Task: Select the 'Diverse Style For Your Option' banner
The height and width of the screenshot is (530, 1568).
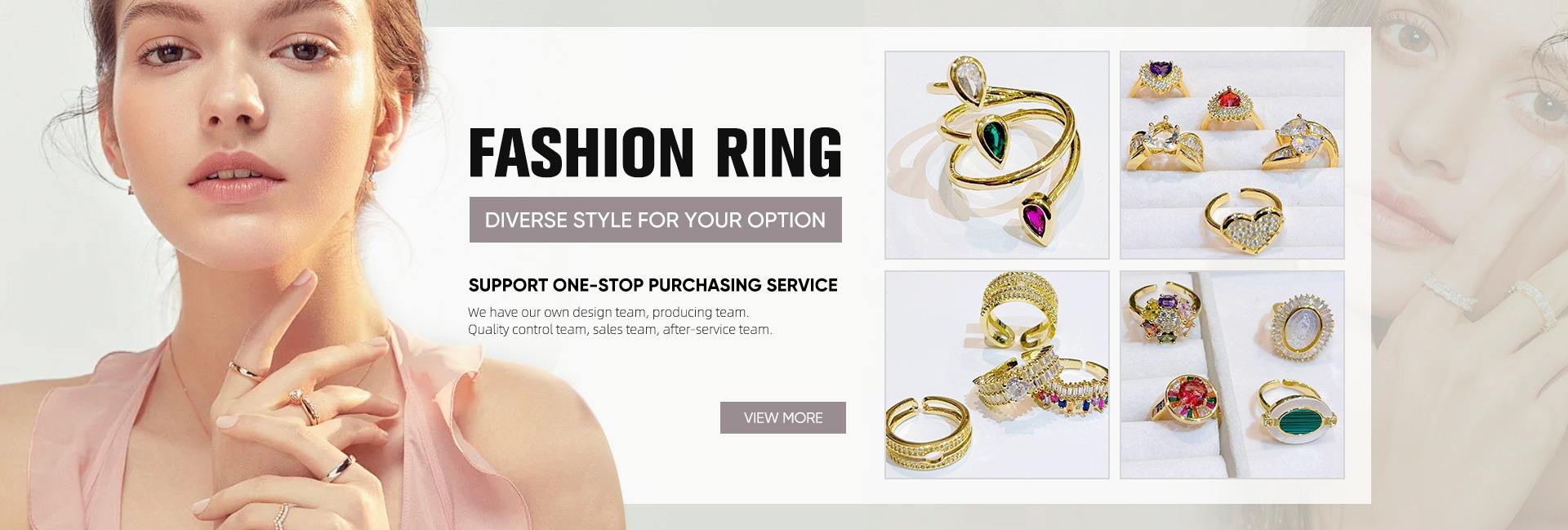Action: (655, 220)
